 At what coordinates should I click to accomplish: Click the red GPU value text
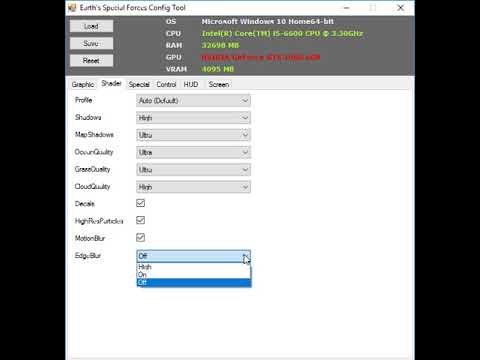[261, 57]
